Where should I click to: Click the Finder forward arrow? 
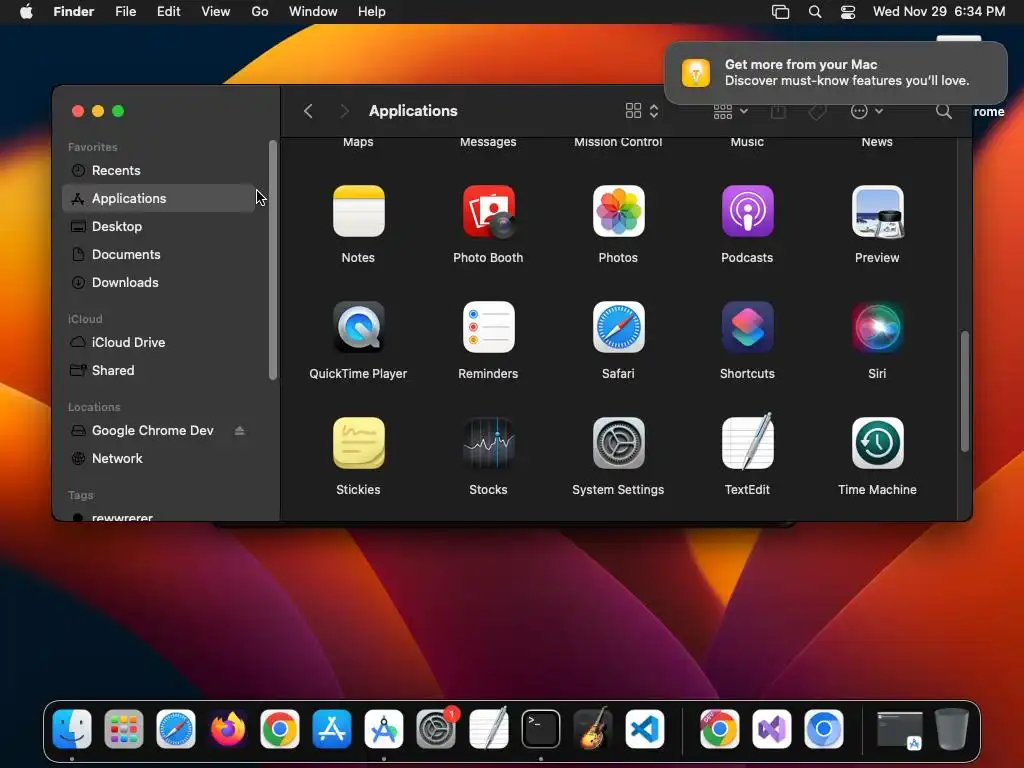pos(344,111)
